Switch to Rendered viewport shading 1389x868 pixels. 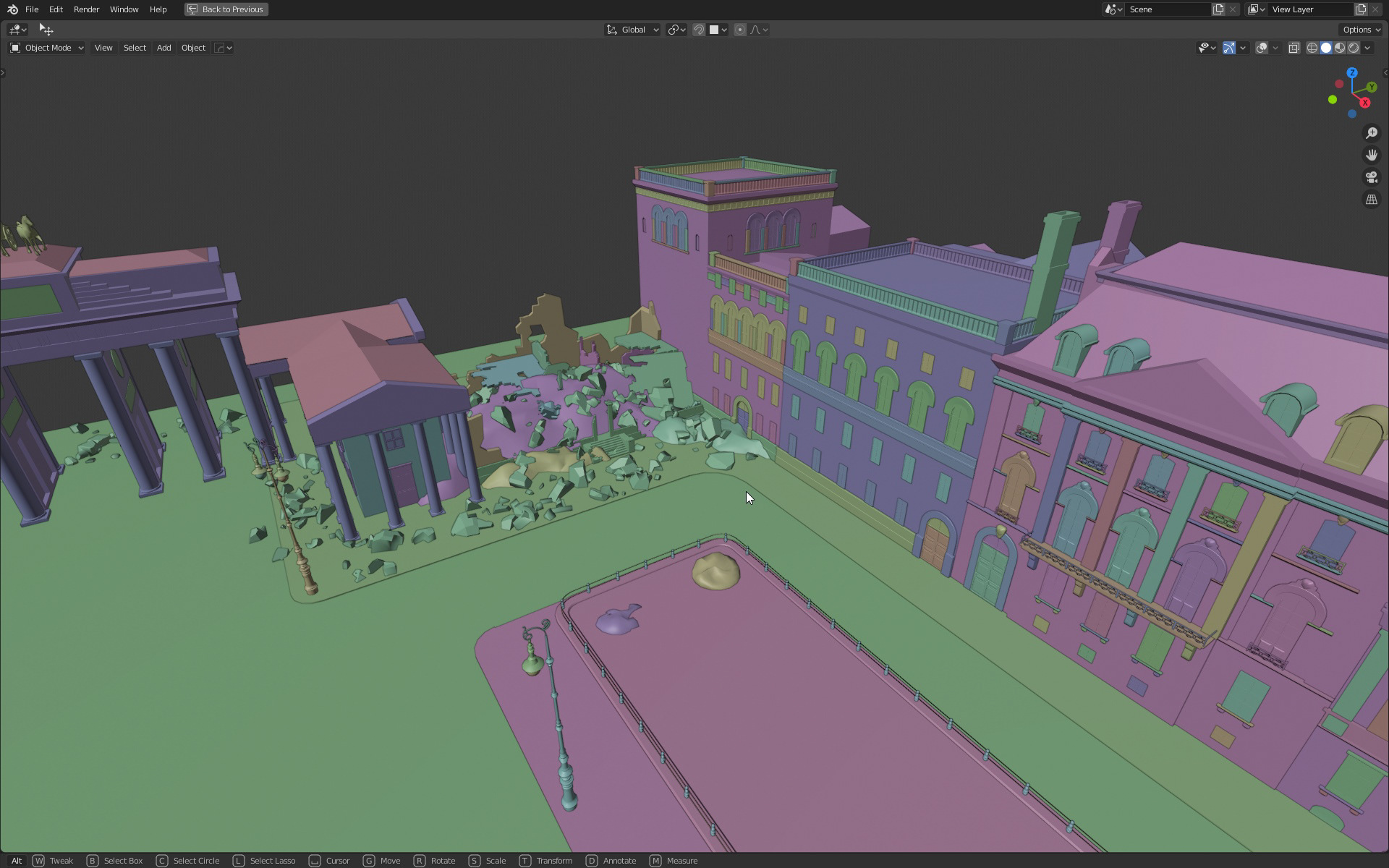(x=1352, y=47)
